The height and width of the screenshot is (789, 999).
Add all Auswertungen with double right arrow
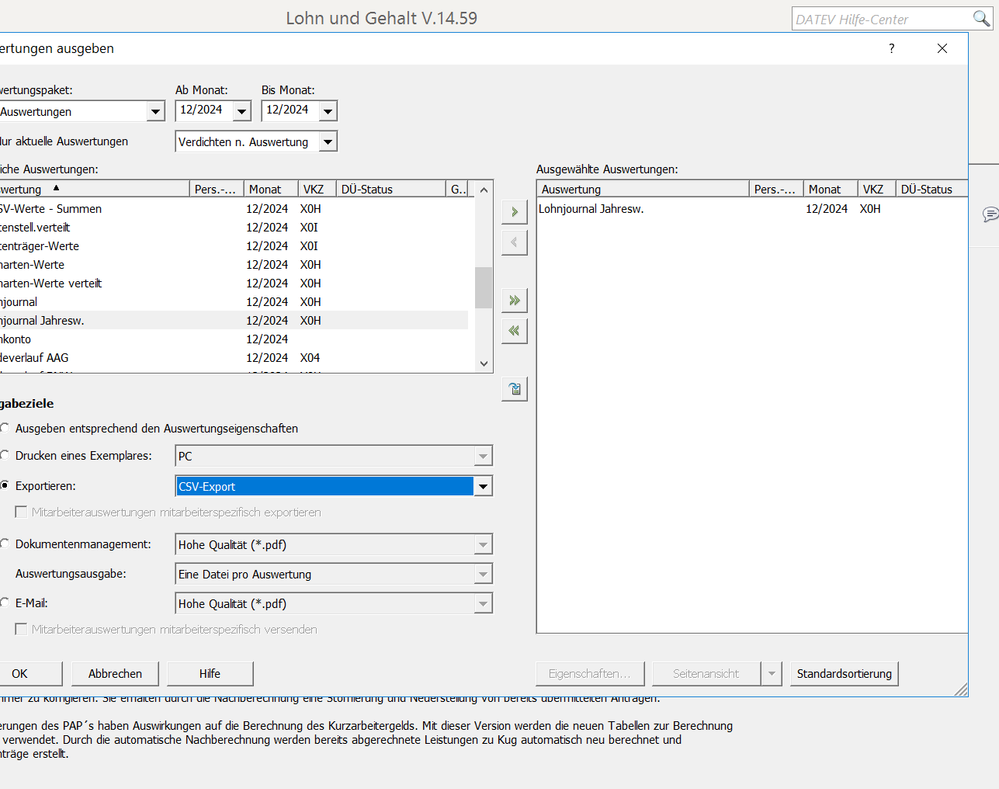pyautogui.click(x=514, y=300)
